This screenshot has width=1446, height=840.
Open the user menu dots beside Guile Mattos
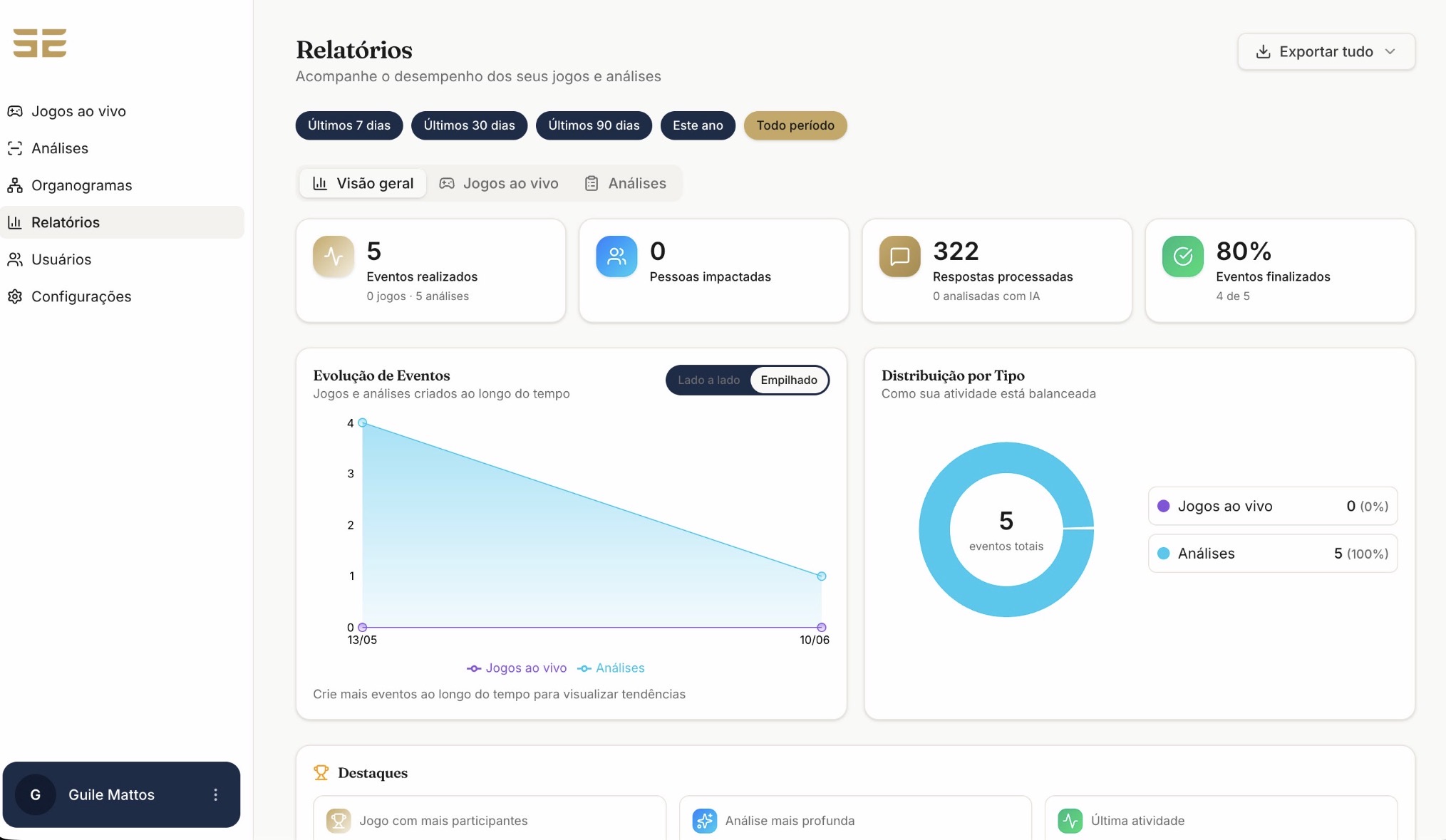(x=215, y=794)
